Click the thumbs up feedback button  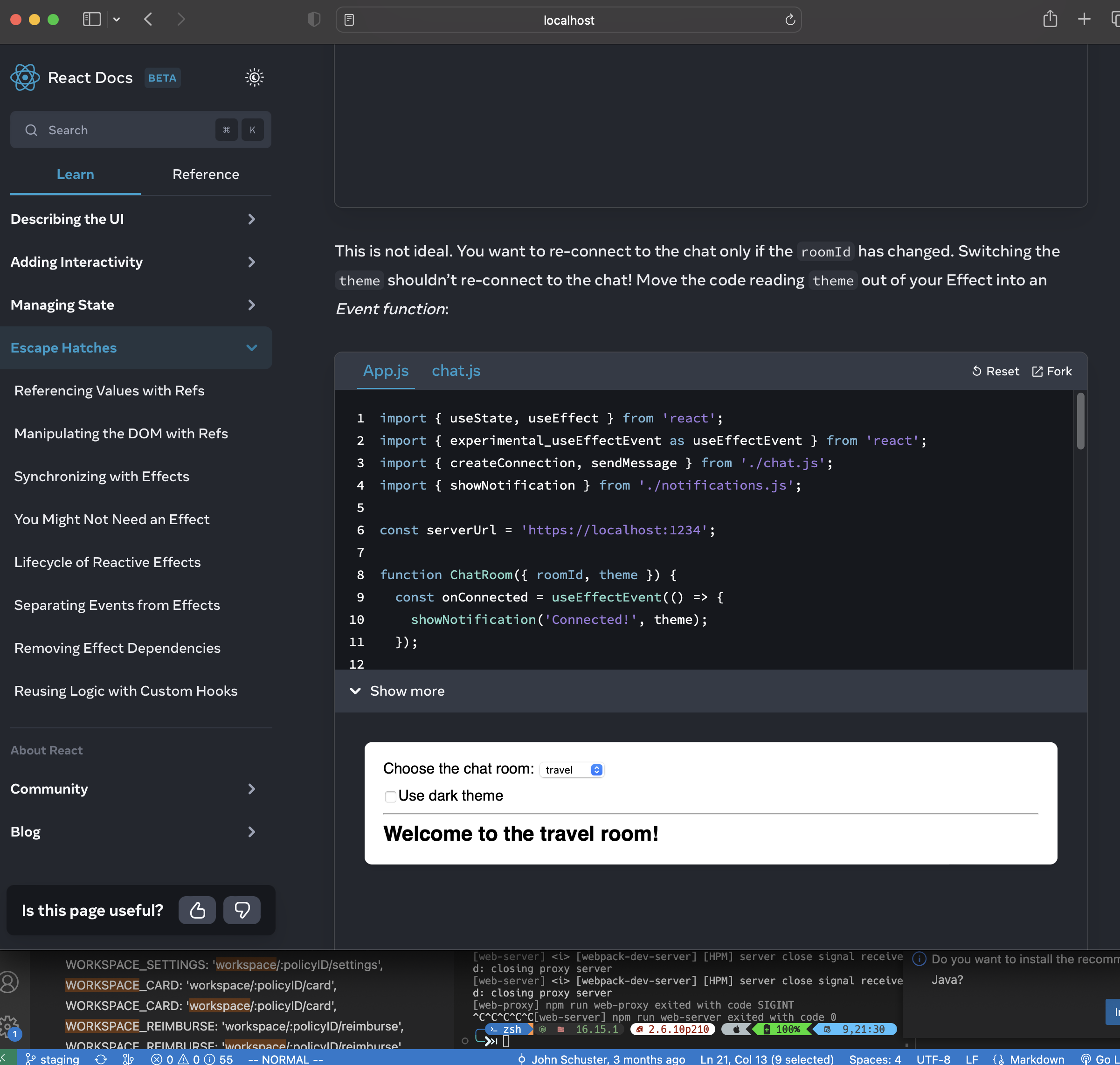click(197, 910)
